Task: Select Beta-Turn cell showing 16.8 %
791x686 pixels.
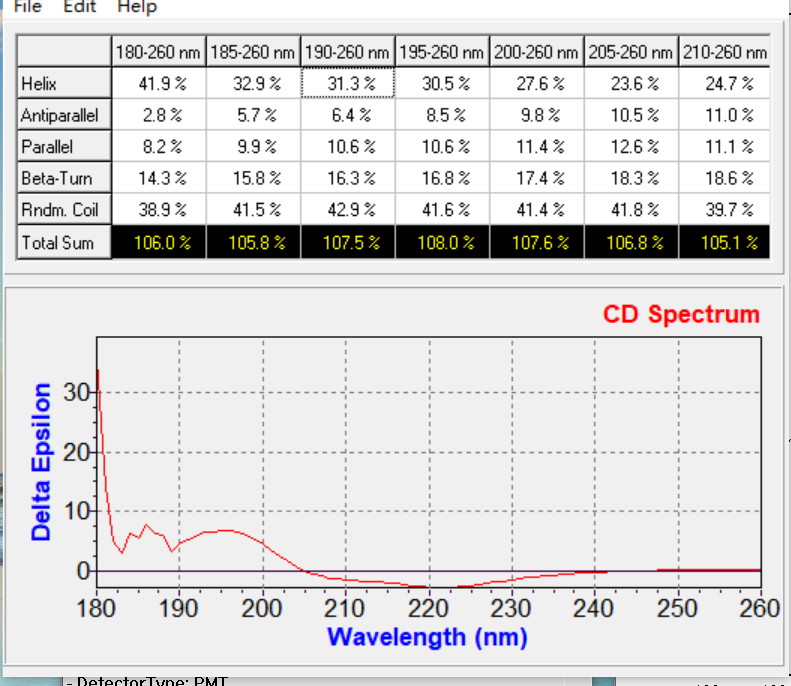Action: click(442, 178)
